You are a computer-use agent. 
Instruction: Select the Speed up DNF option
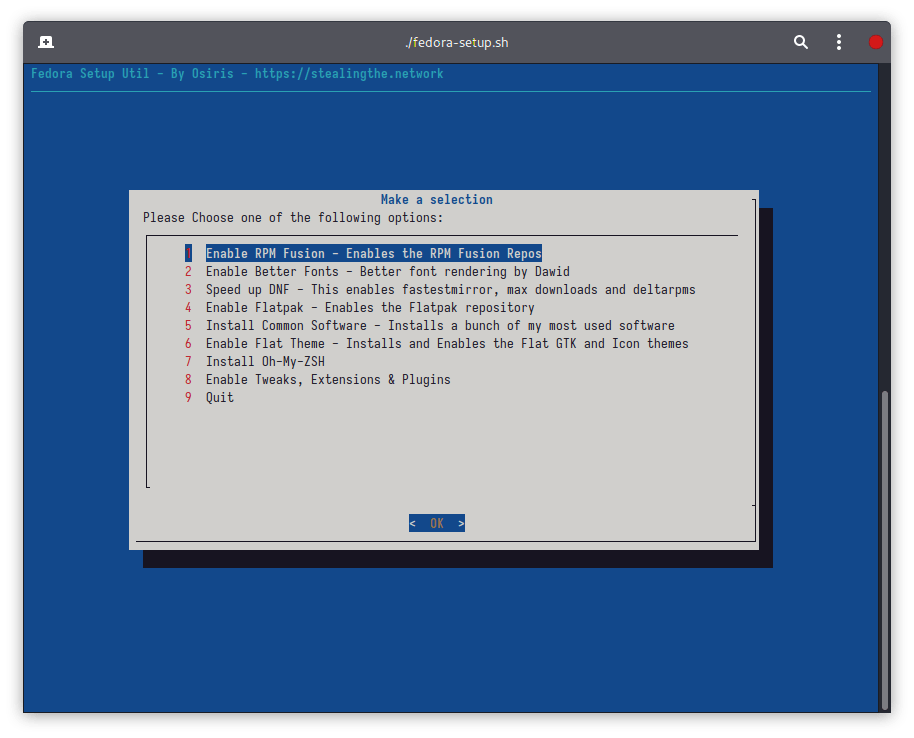(451, 289)
